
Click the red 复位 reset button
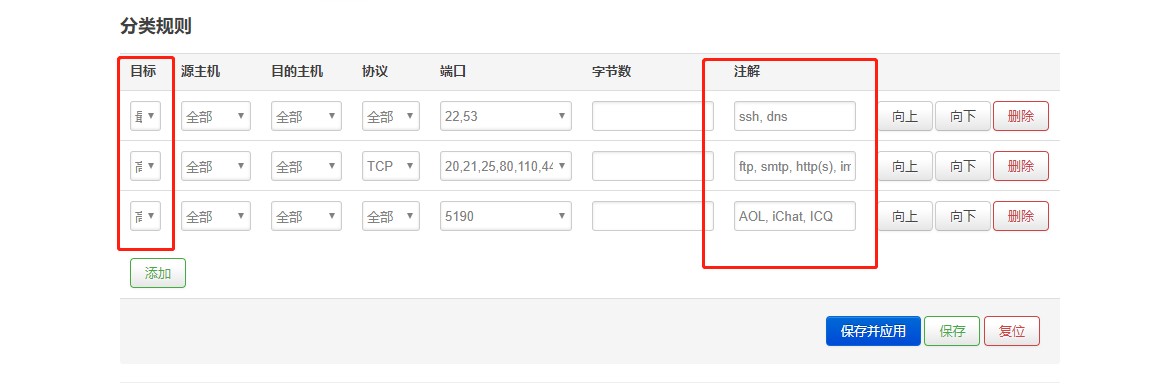[x=1012, y=331]
